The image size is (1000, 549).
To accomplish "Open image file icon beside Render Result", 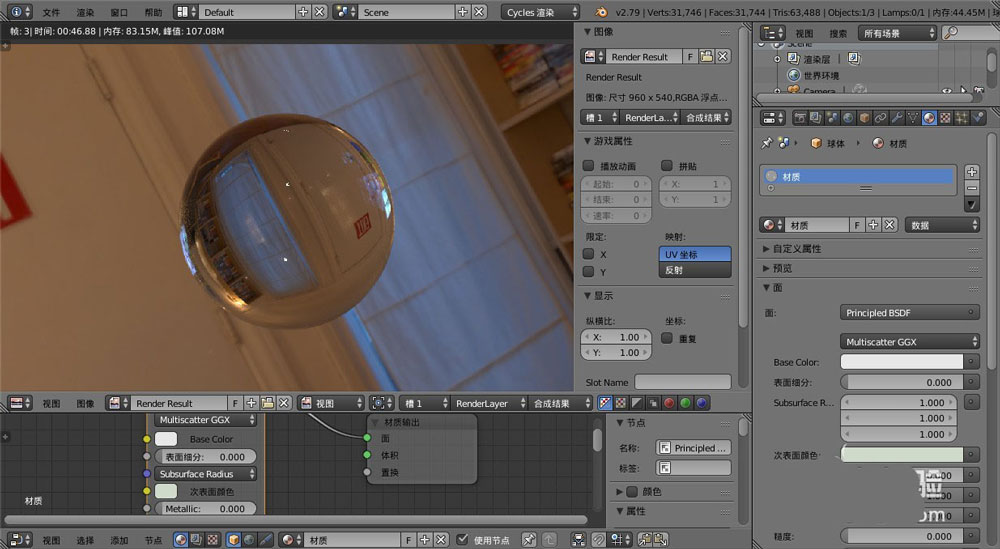I will click(x=707, y=57).
